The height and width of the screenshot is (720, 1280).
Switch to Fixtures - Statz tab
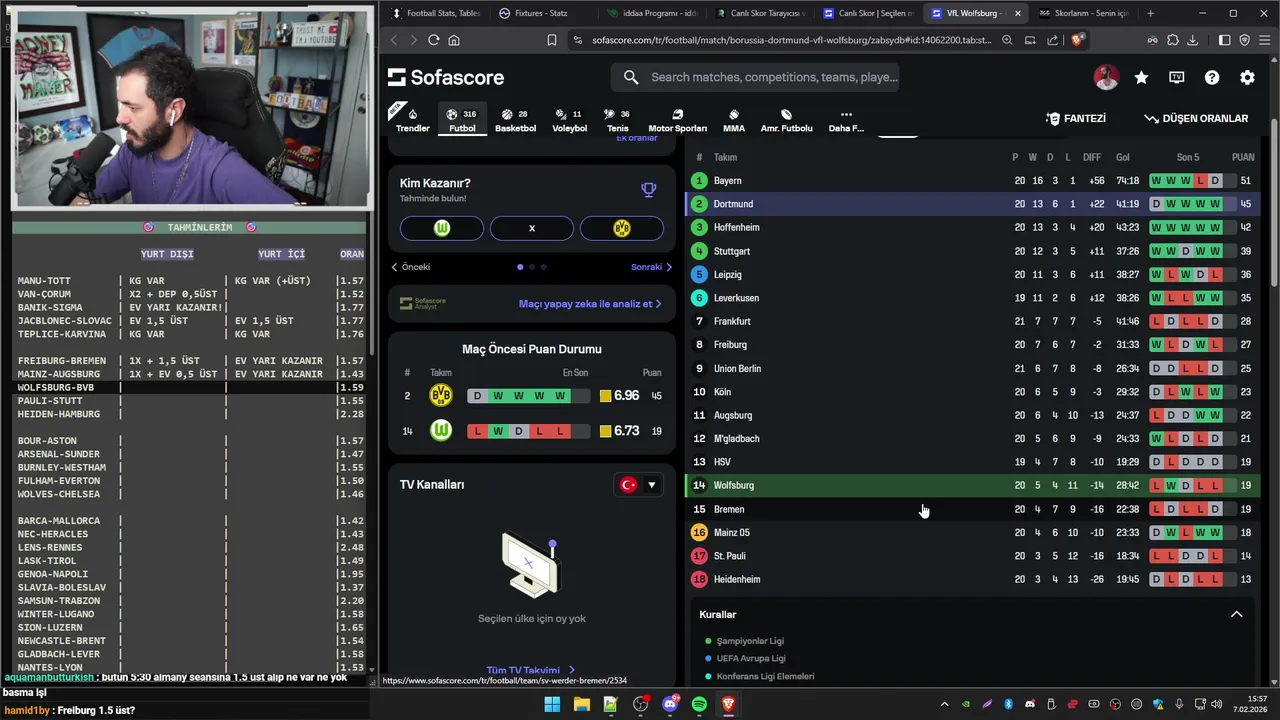[x=540, y=13]
